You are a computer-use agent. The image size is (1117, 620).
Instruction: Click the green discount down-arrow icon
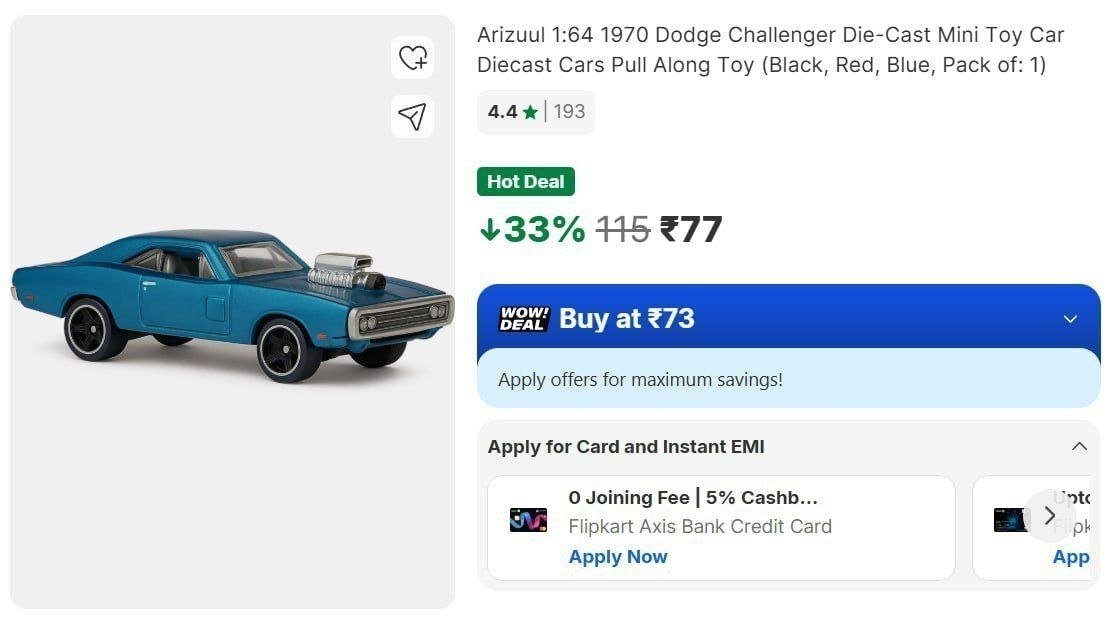[x=489, y=230]
